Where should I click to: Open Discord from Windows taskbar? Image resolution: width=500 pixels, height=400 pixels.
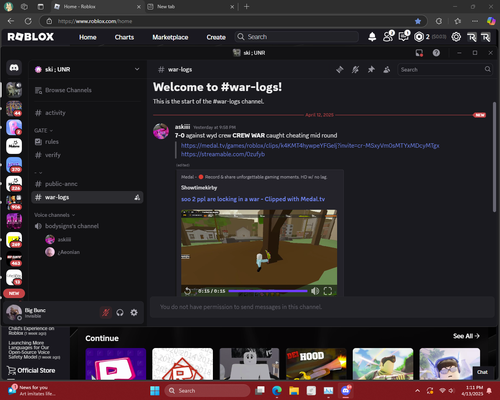346,390
